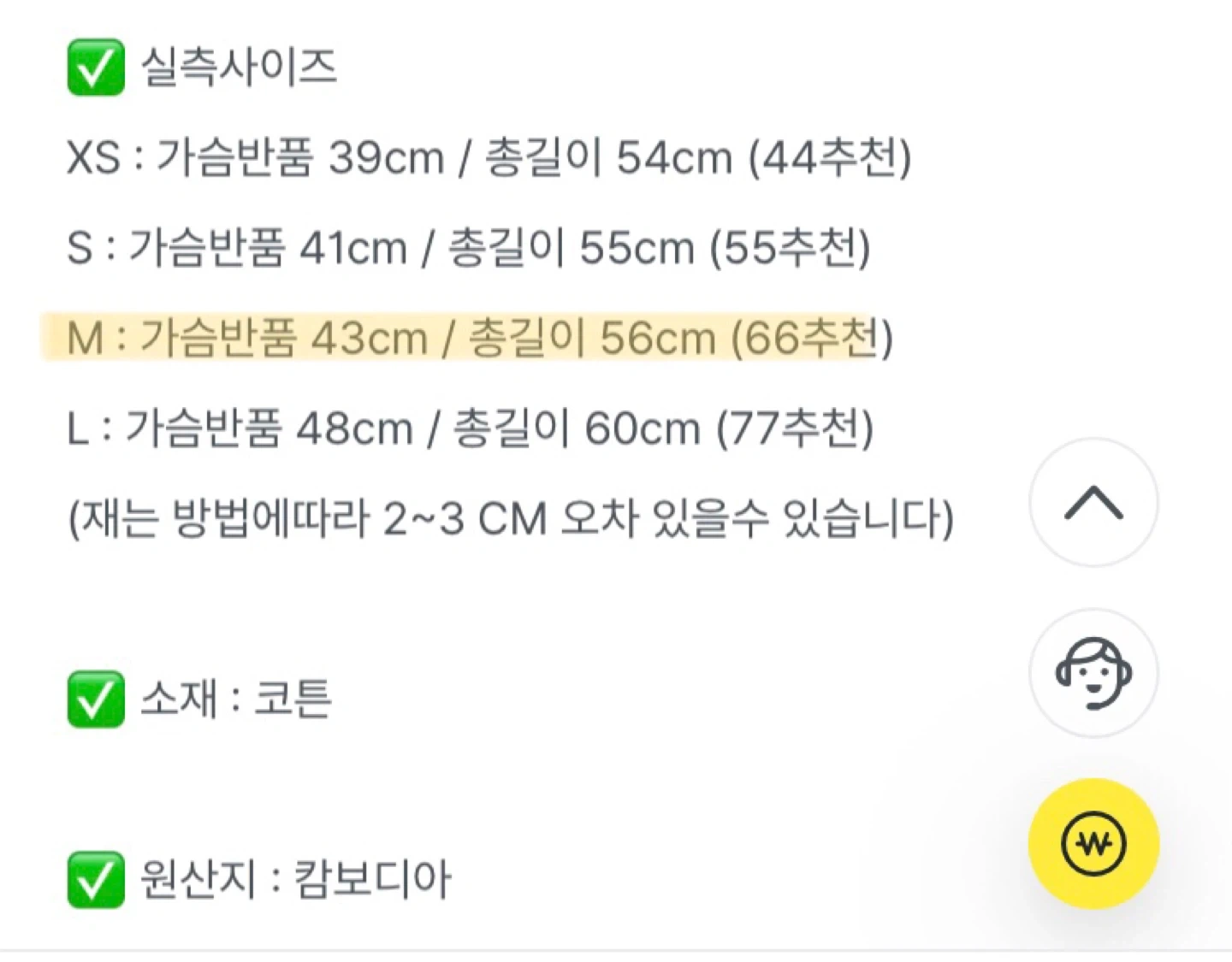Click the green check beside 실측사이즈
Viewport: 1232px width, 962px height.
(x=95, y=68)
